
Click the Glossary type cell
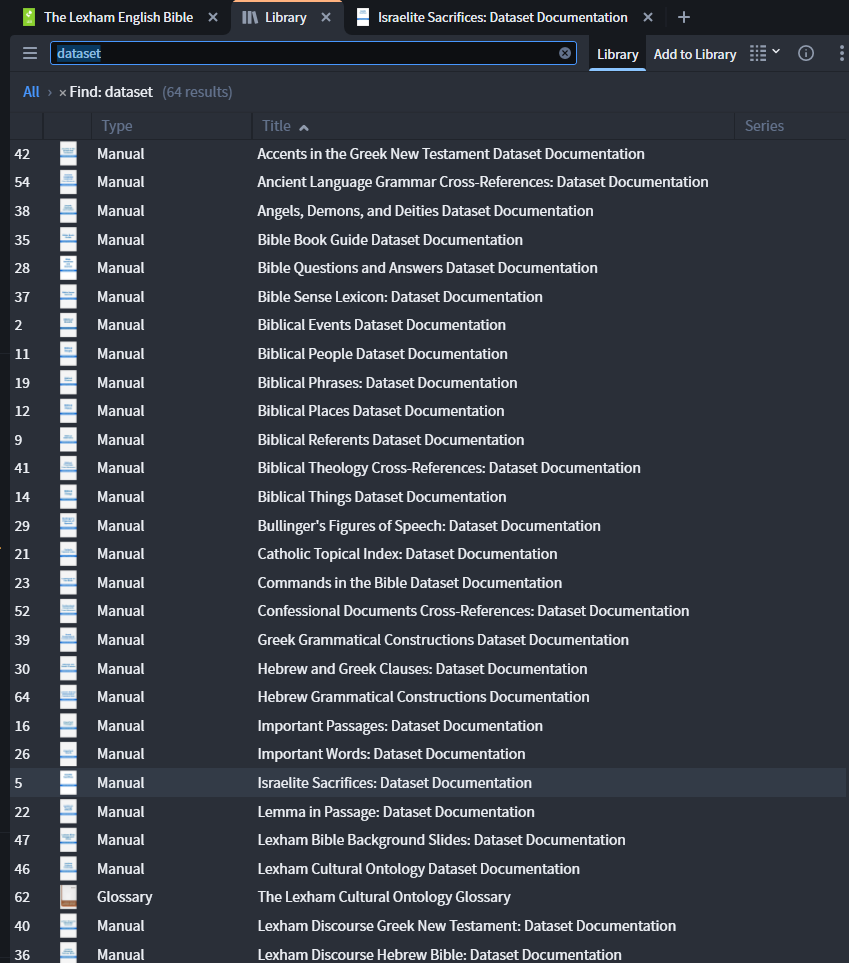click(x=125, y=897)
